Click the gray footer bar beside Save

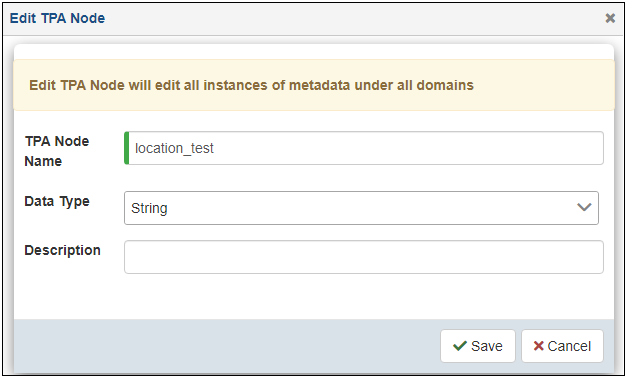click(227, 346)
